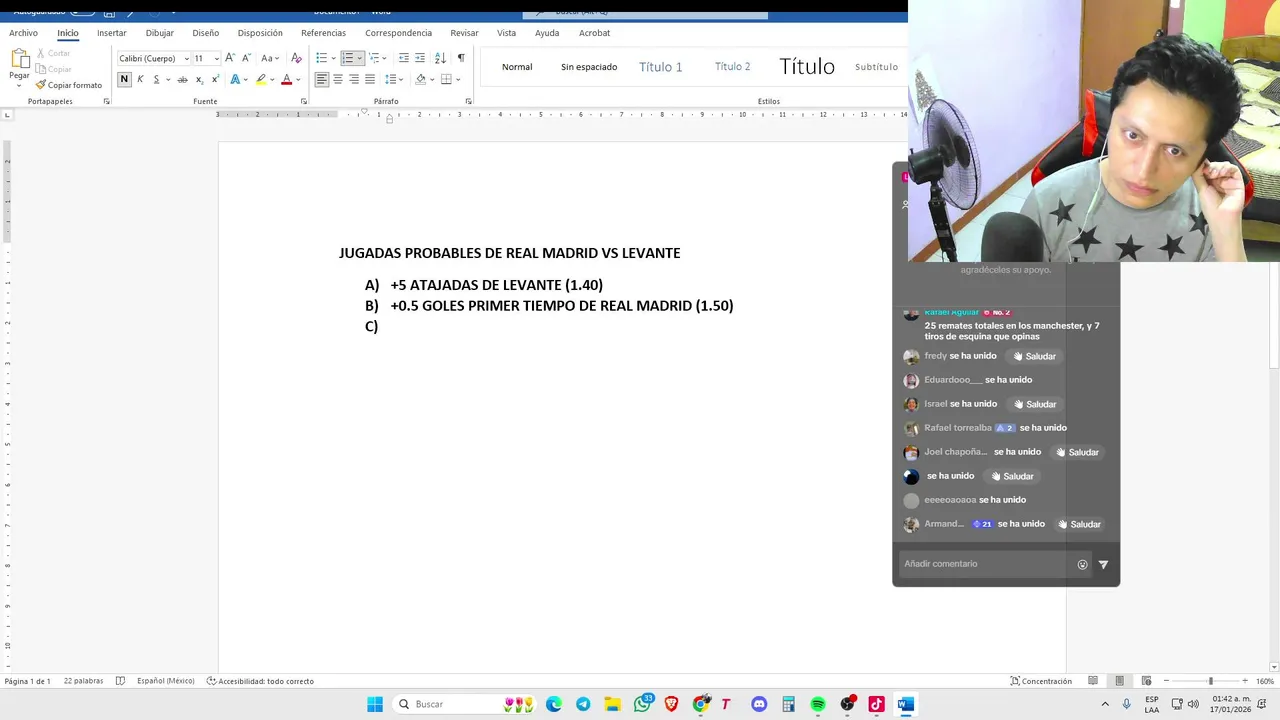Image resolution: width=1280 pixels, height=720 pixels.
Task: Toggle bold formatting (N button)
Action: (x=124, y=79)
